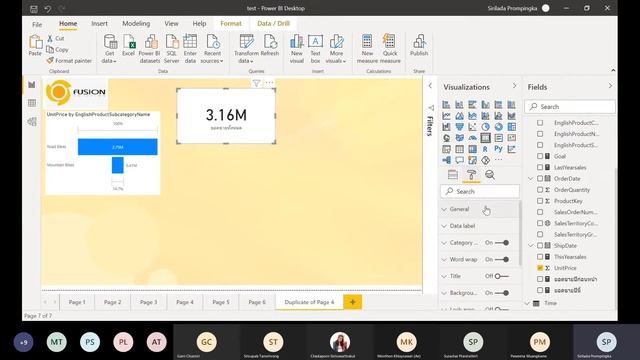Toggle the Word wrap switch

[x=502, y=260]
